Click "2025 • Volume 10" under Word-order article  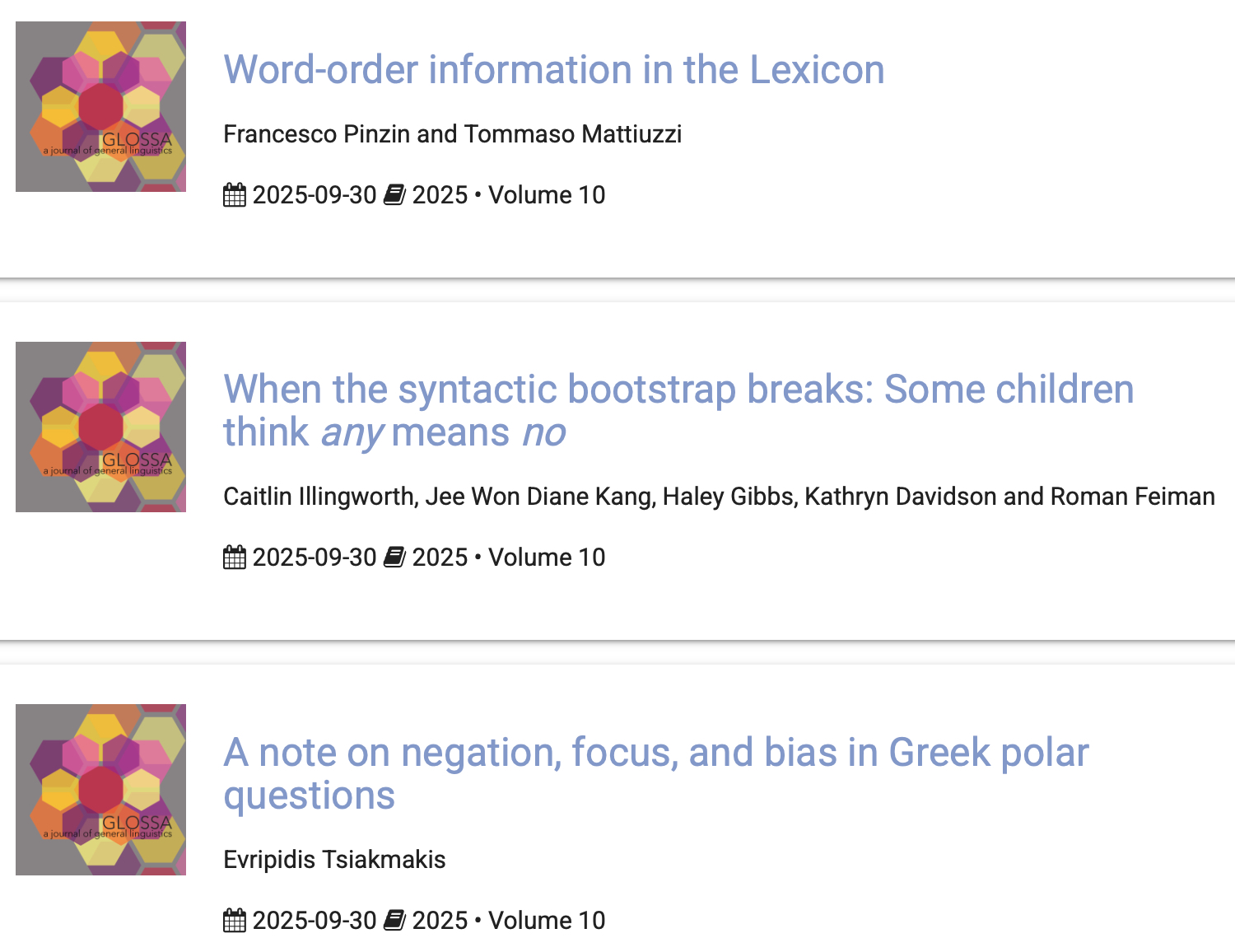[x=508, y=195]
